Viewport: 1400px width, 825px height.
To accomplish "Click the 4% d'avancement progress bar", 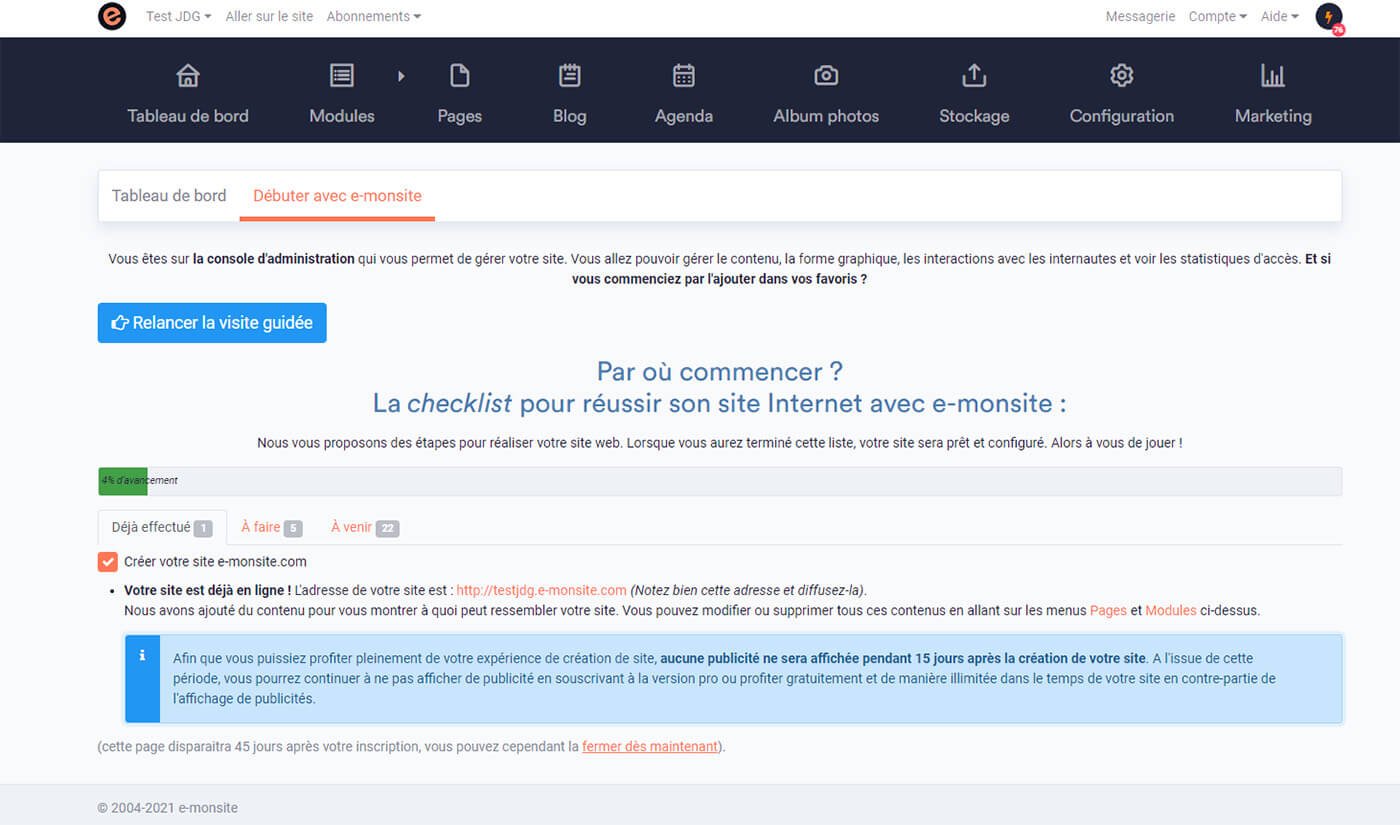I will [720, 481].
